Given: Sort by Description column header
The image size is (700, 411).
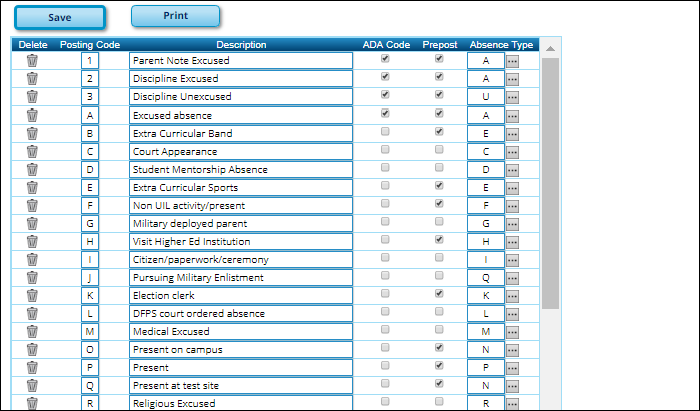Looking at the screenshot, I should 241,44.
